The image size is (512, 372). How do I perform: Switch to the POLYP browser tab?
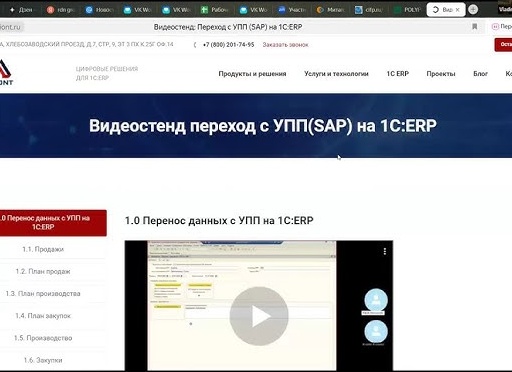(x=408, y=10)
